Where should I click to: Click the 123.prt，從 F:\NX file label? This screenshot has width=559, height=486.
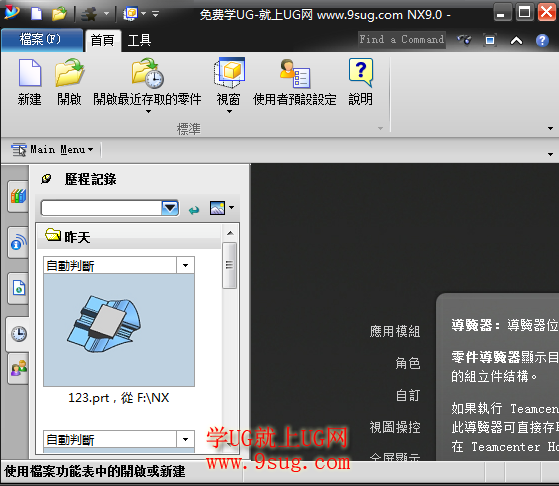(x=118, y=398)
